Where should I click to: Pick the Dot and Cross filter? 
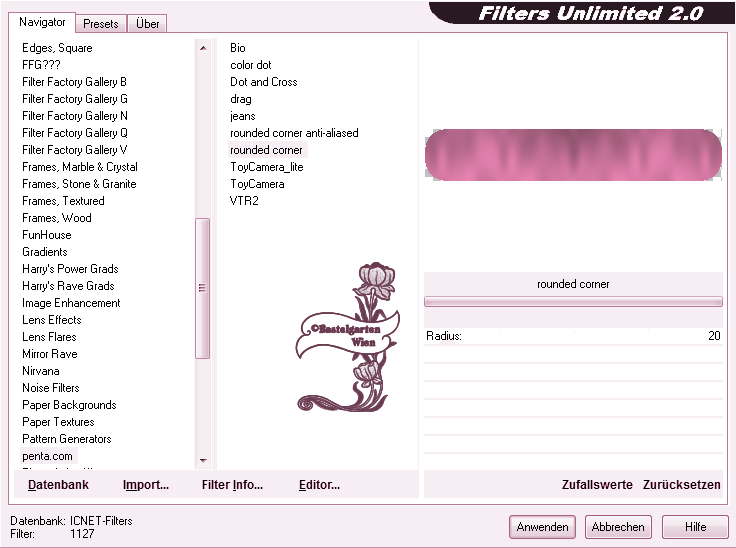[264, 82]
